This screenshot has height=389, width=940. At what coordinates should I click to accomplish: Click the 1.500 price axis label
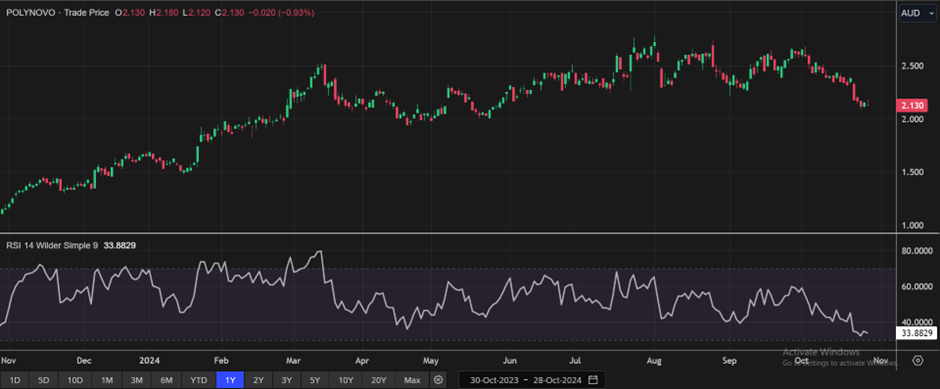point(913,172)
